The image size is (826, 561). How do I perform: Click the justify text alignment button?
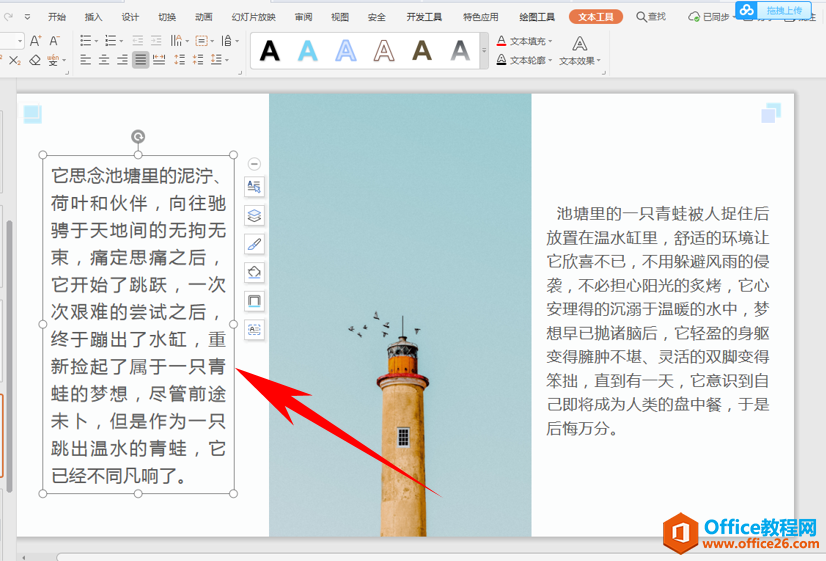(141, 60)
